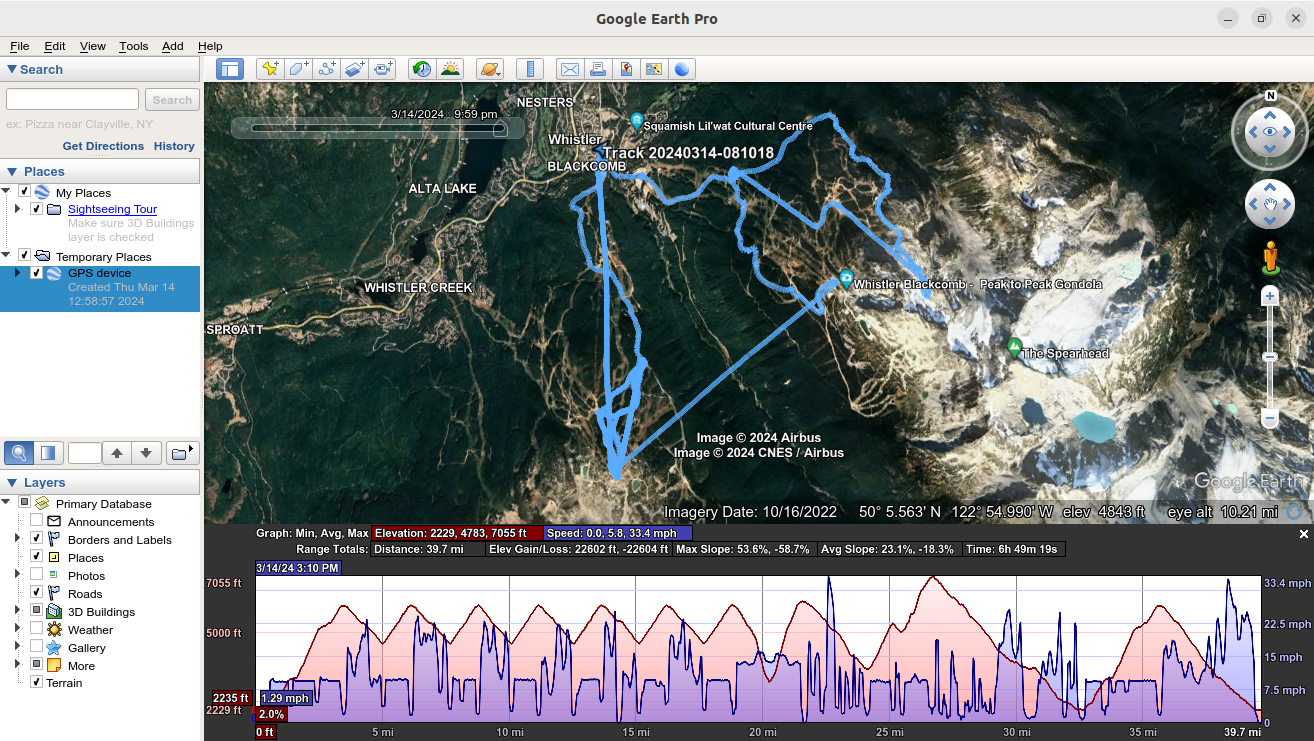1314x741 pixels.
Task: View this location in Google Maps
Action: click(654, 69)
